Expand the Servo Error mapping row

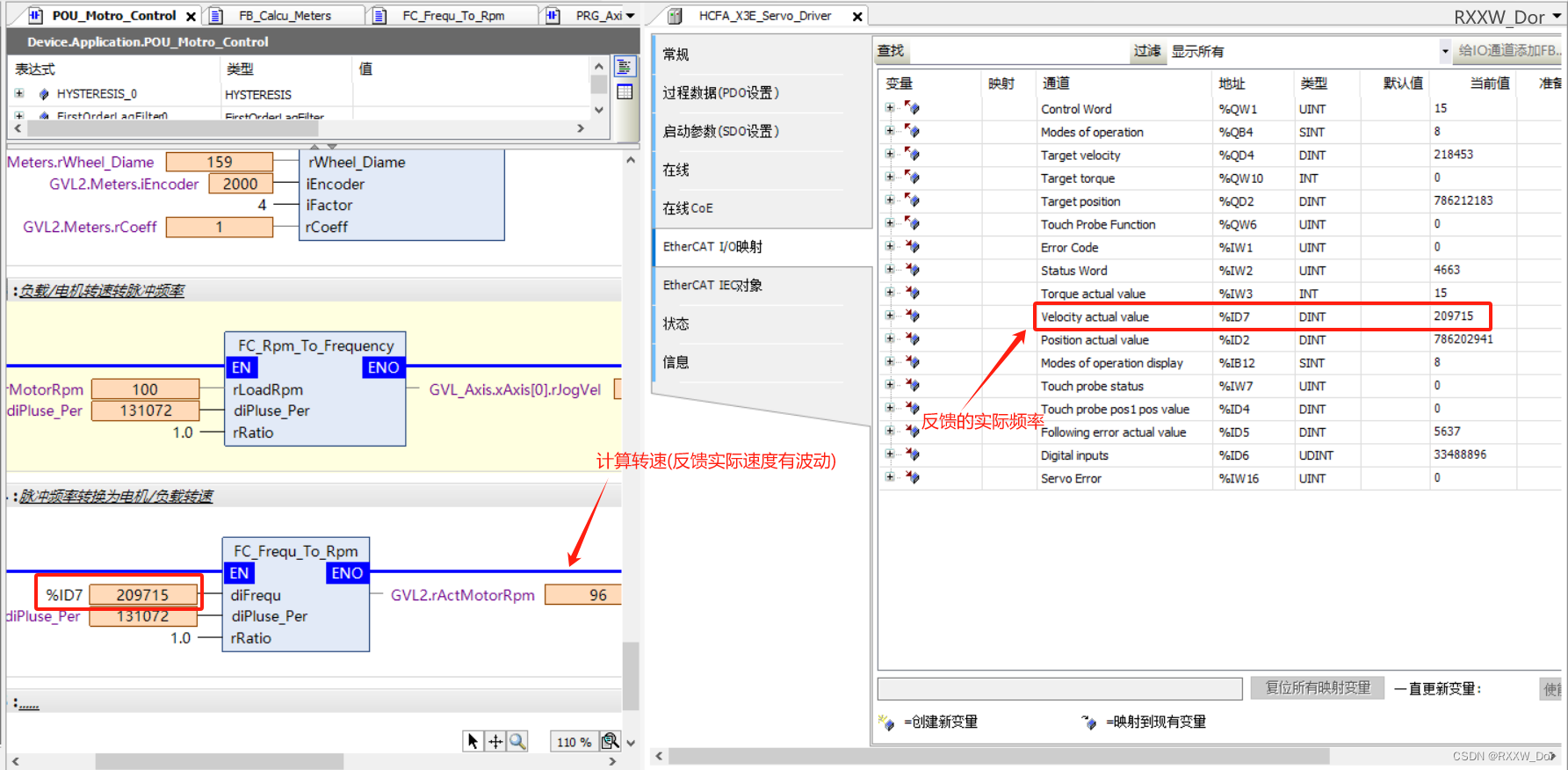click(890, 477)
